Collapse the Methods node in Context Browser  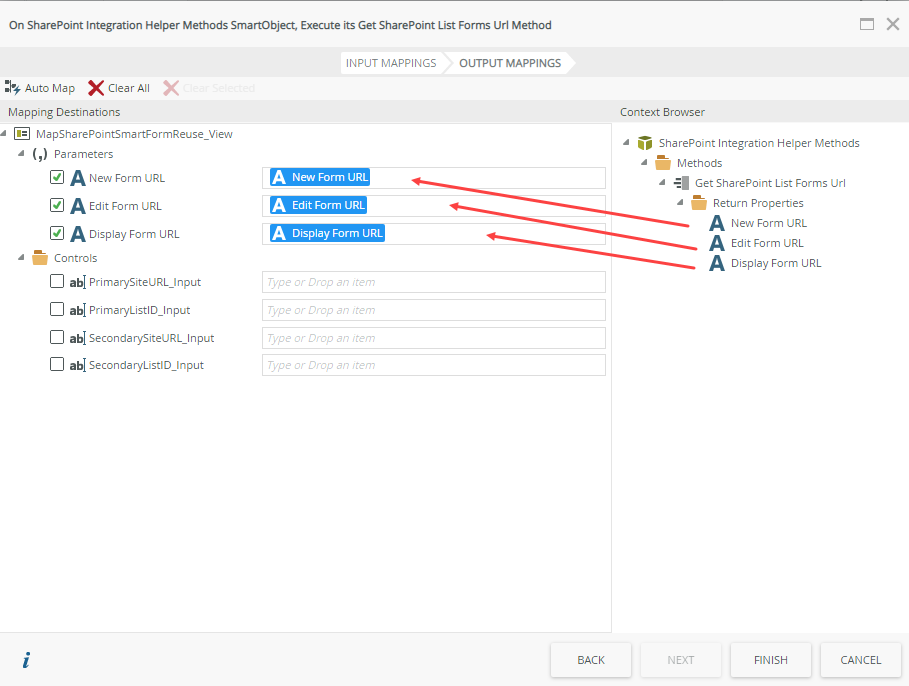point(645,163)
